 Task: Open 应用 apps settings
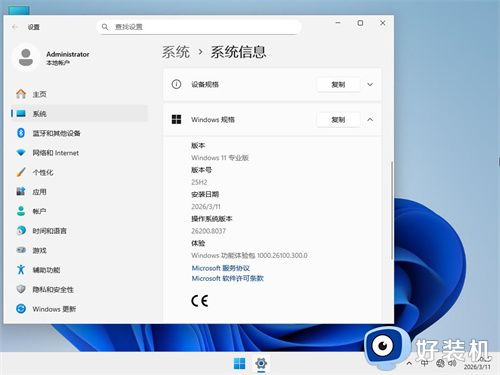point(79,192)
